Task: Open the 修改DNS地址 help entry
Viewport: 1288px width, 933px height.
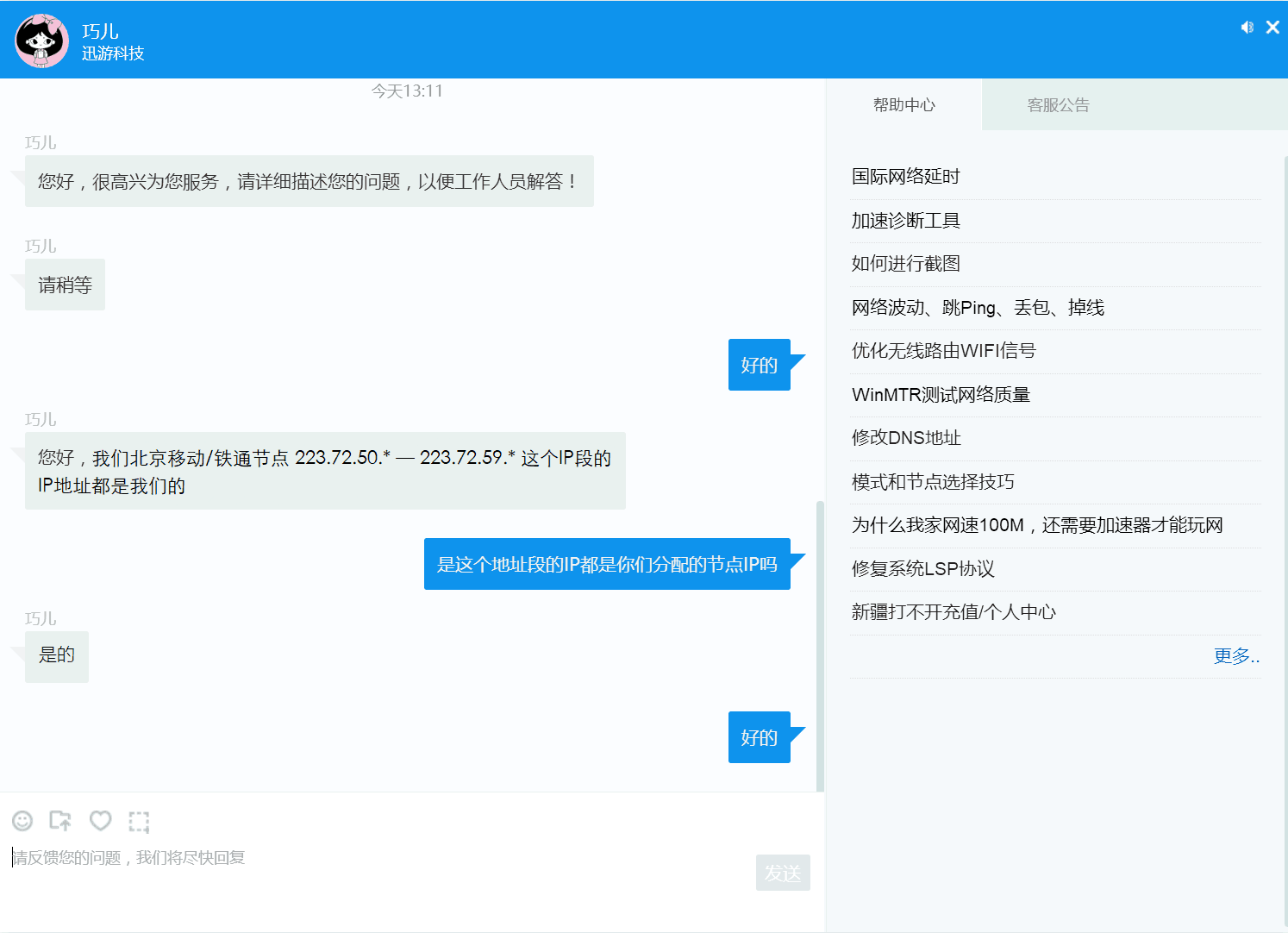Action: (x=904, y=437)
